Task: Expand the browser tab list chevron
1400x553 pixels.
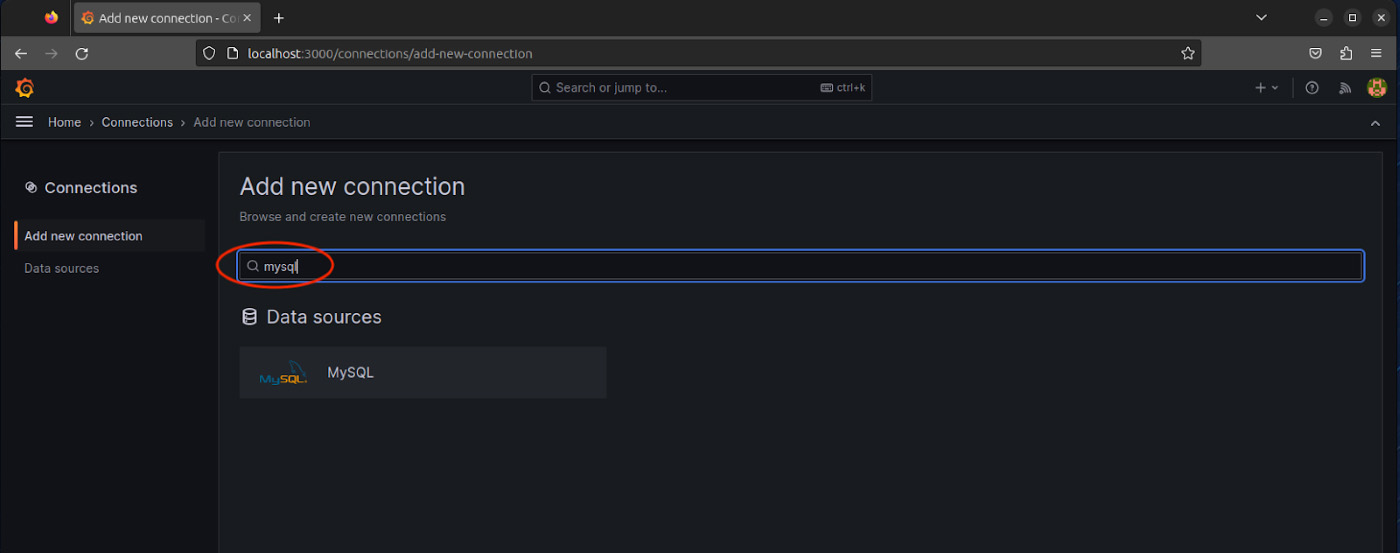Action: click(1261, 18)
